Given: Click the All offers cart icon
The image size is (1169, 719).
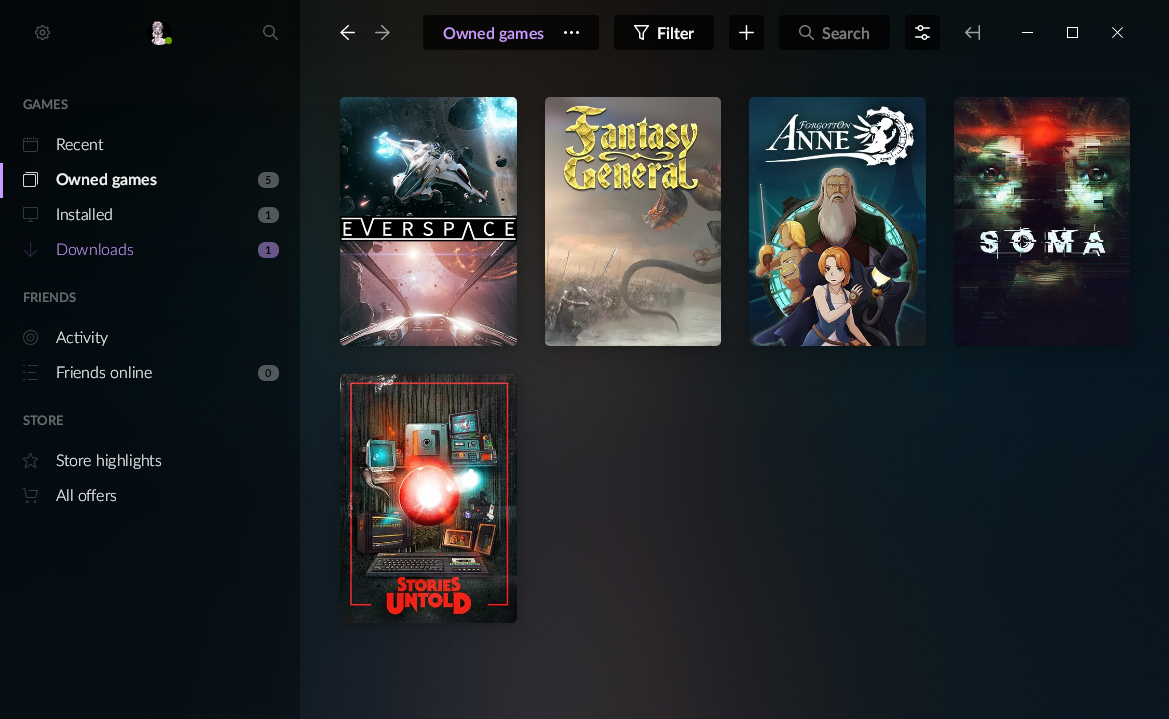Looking at the screenshot, I should (31, 496).
